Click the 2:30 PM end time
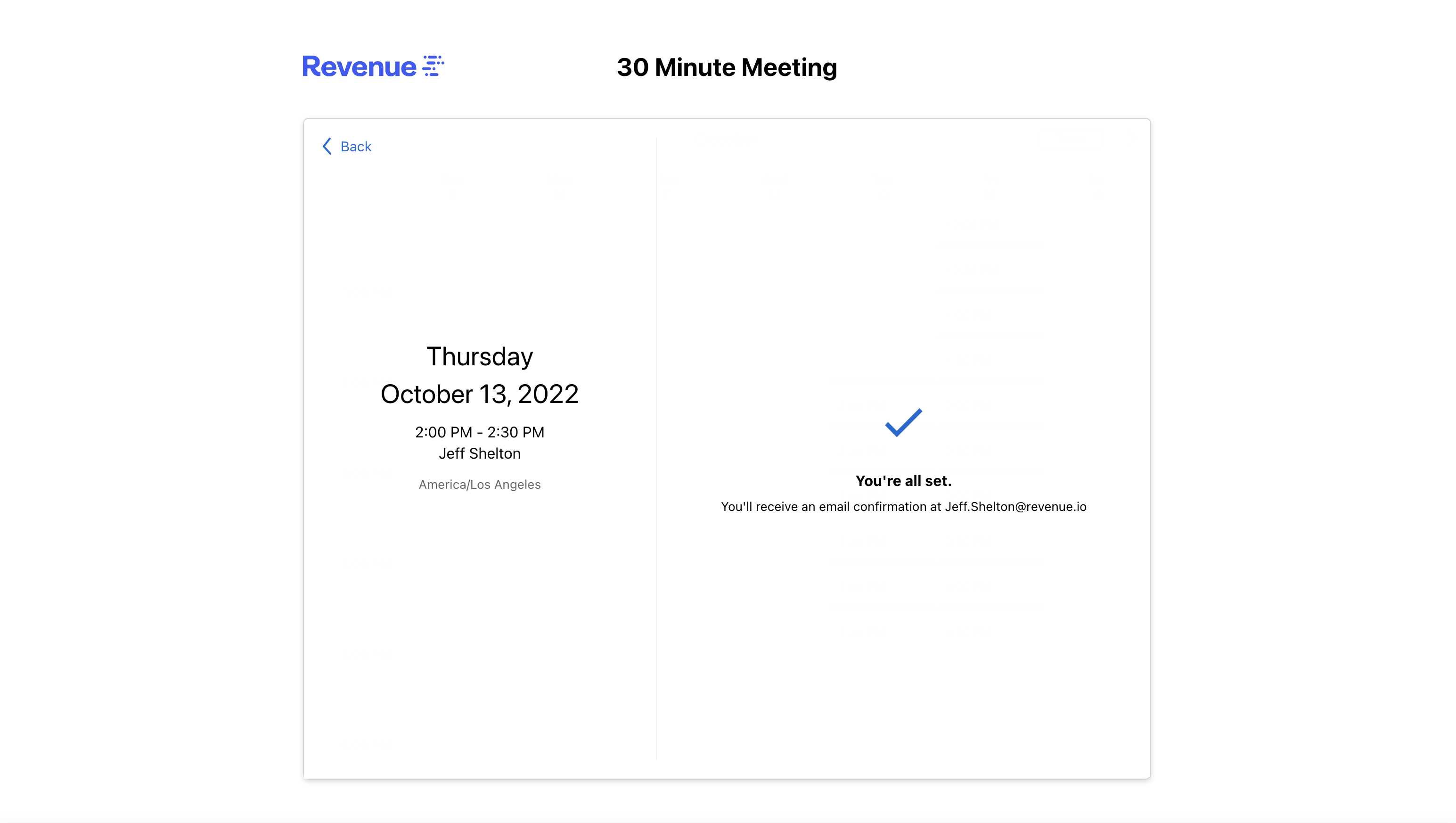This screenshot has width=1456, height=823. pyautogui.click(x=515, y=432)
